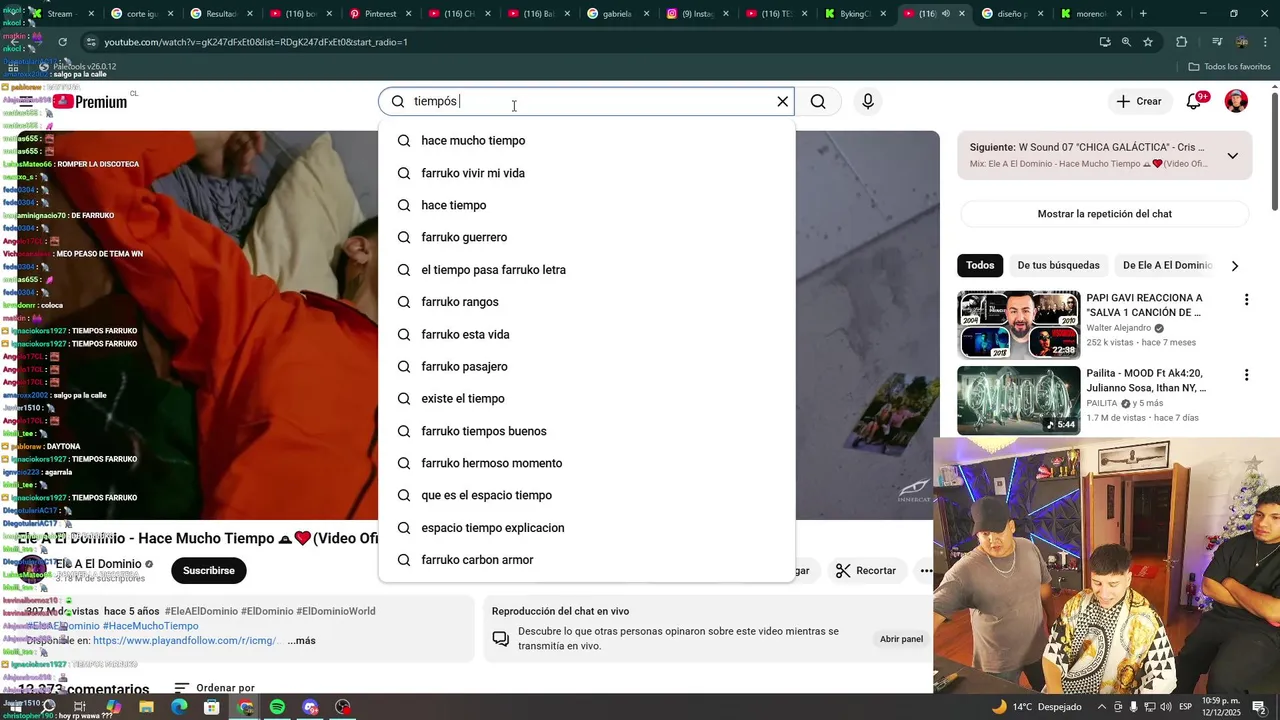Open more actions ellipsis beside Recortar

pyautogui.click(x=926, y=571)
